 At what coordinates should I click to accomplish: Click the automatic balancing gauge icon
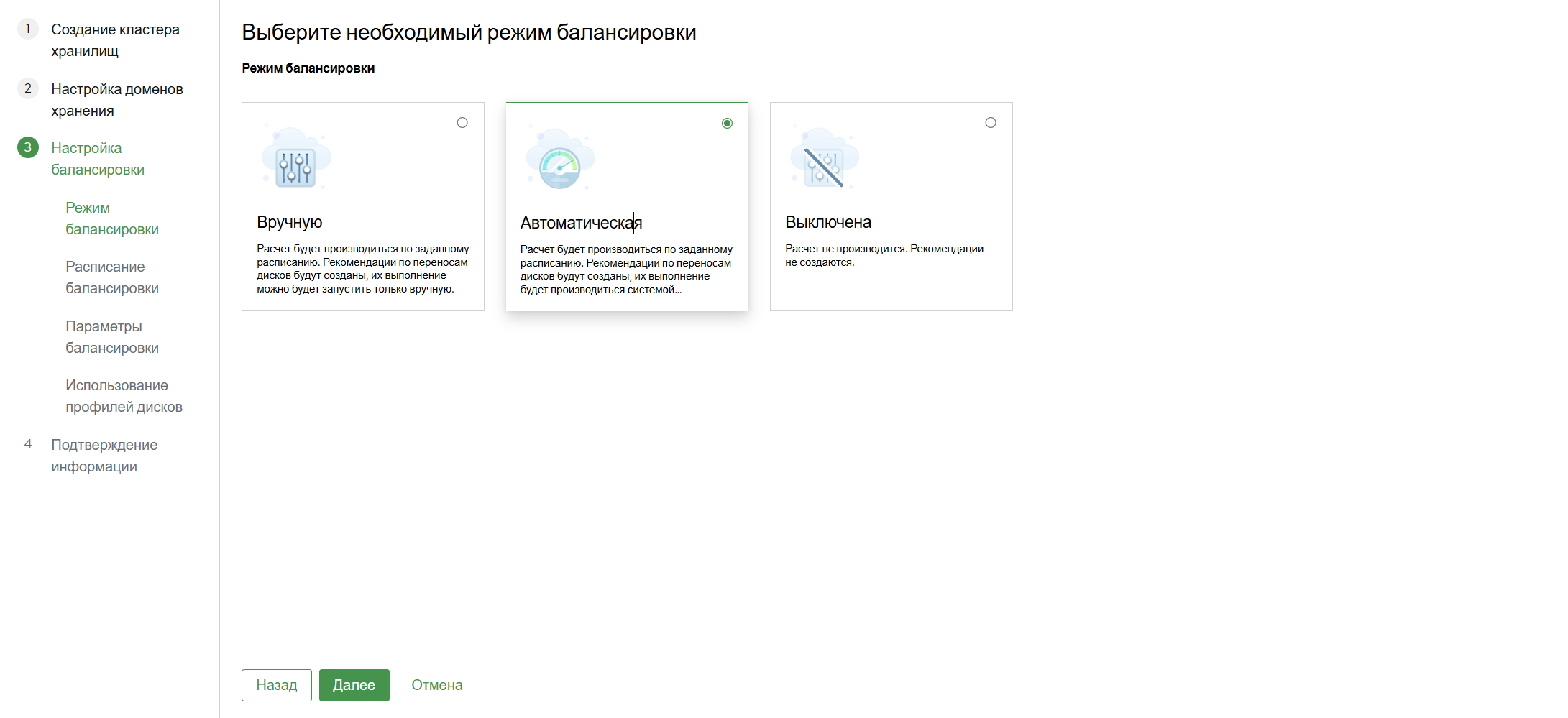560,159
